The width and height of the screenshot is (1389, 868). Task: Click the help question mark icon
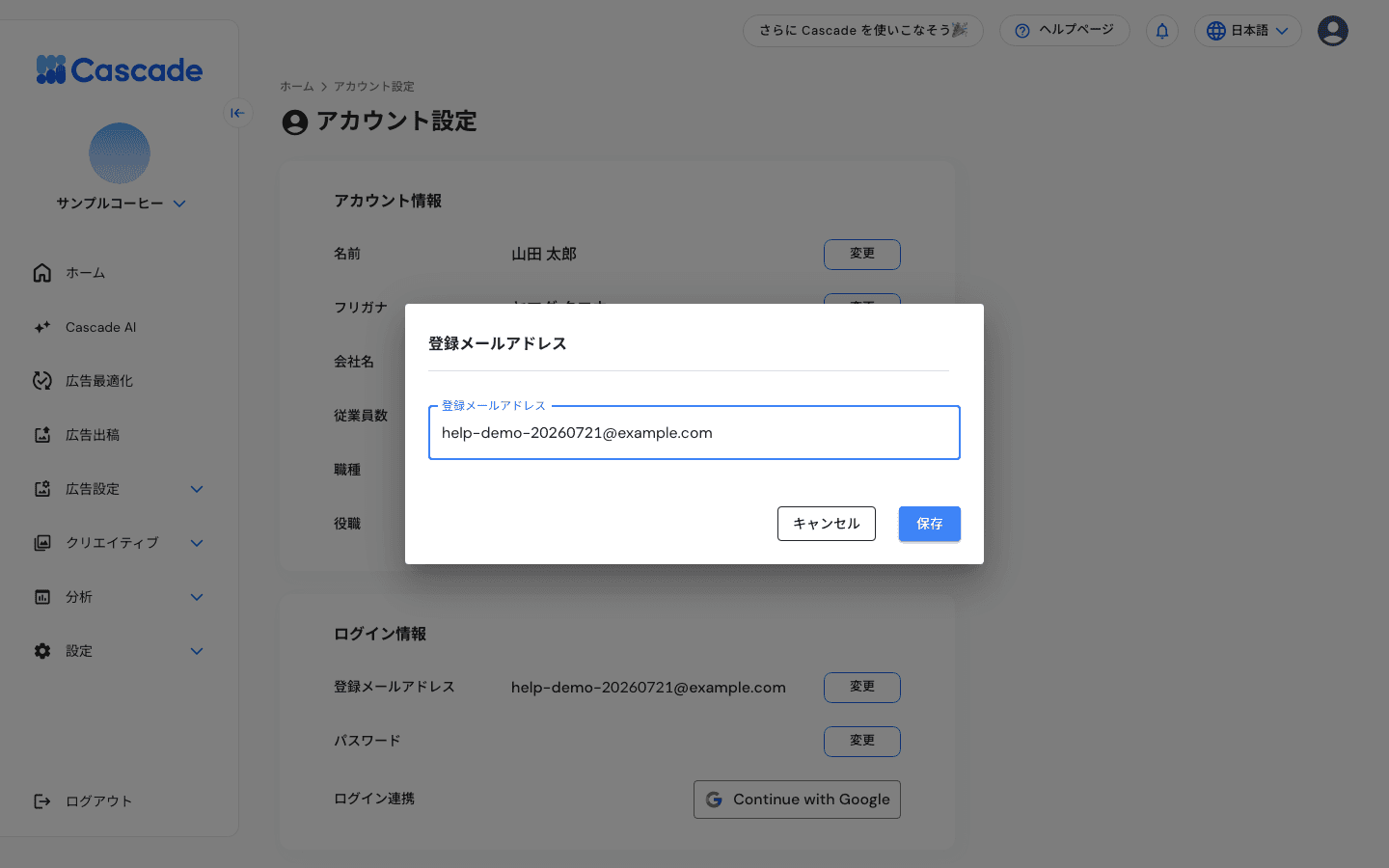pos(1022,31)
